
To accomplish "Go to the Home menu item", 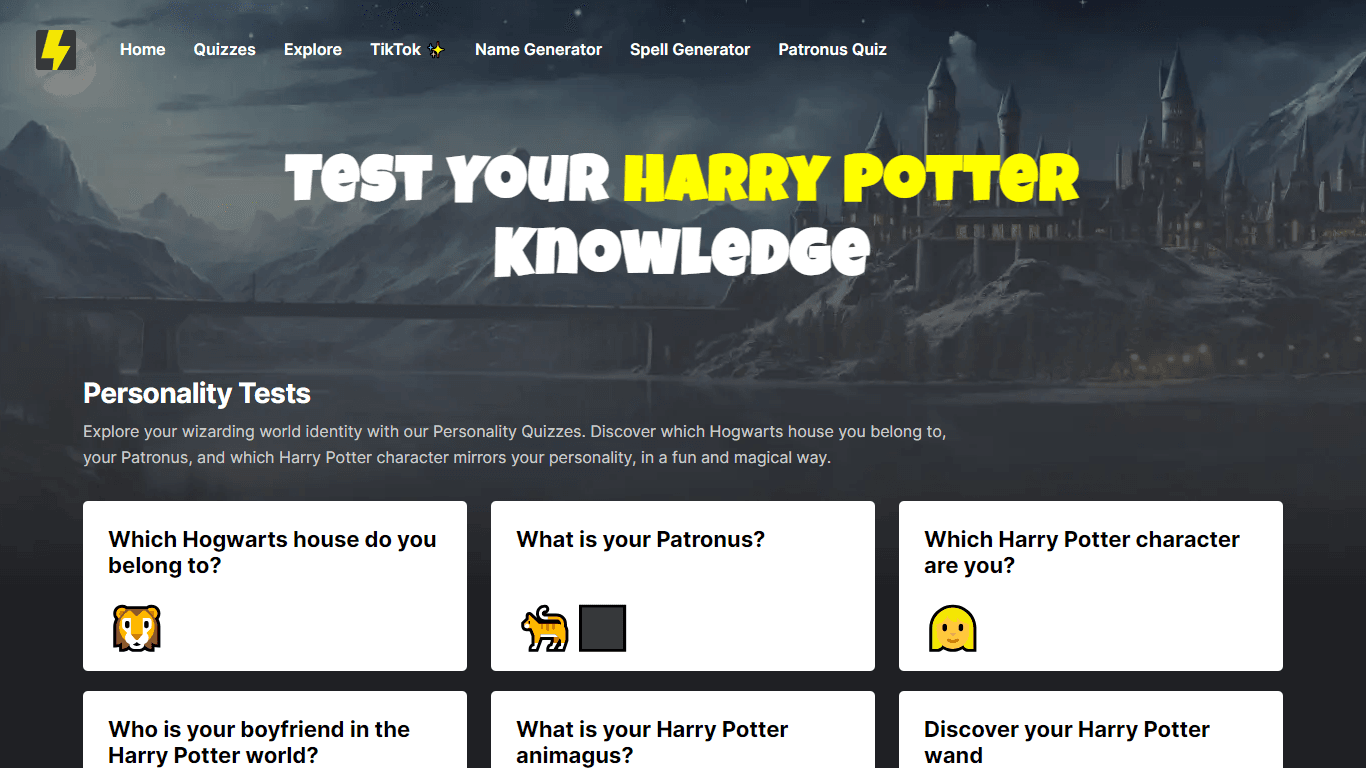I will (x=143, y=50).
